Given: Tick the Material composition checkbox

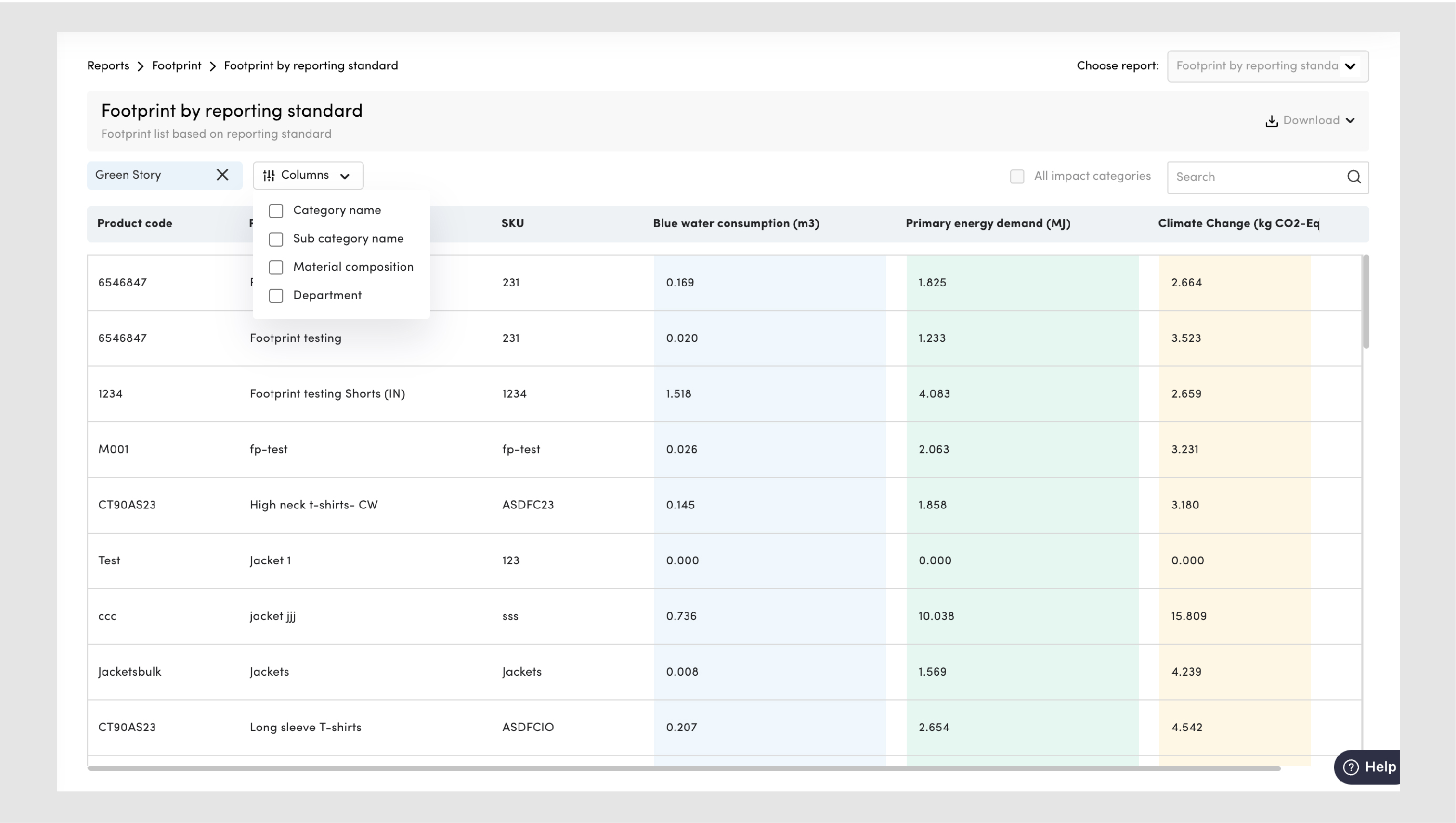Looking at the screenshot, I should (x=276, y=268).
